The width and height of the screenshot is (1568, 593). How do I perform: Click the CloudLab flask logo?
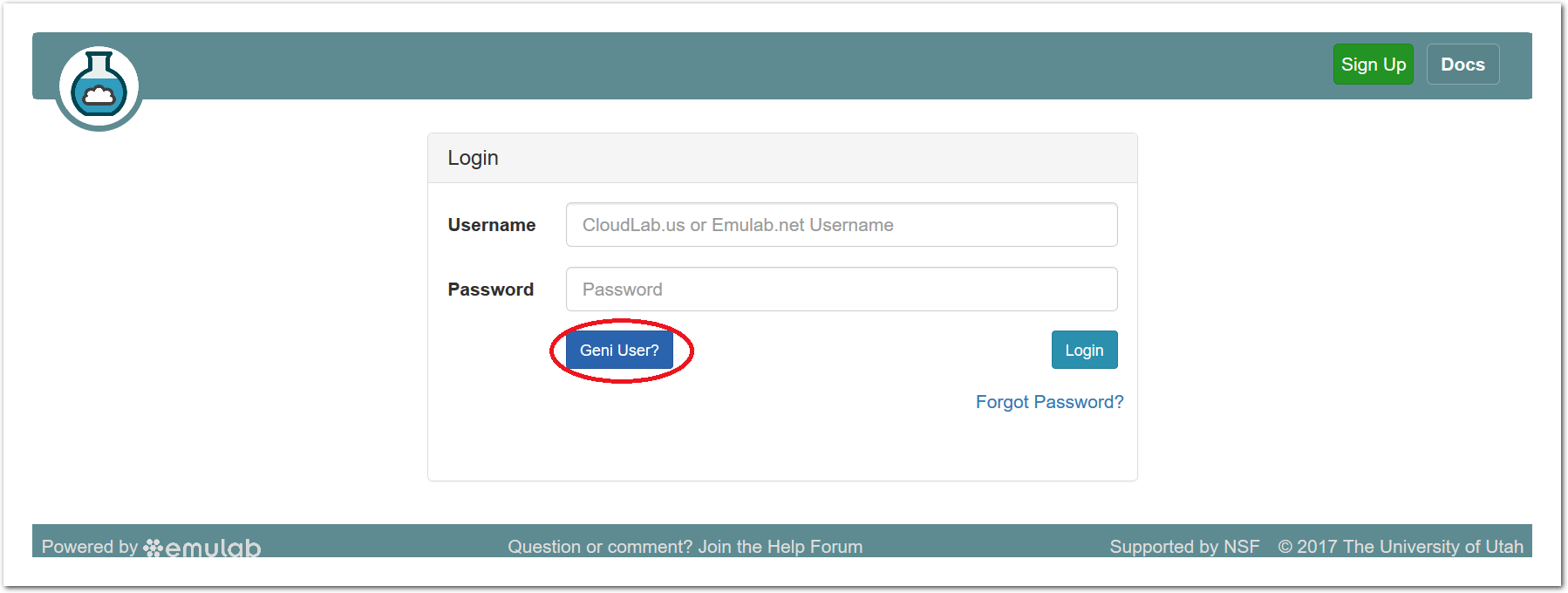coord(99,87)
